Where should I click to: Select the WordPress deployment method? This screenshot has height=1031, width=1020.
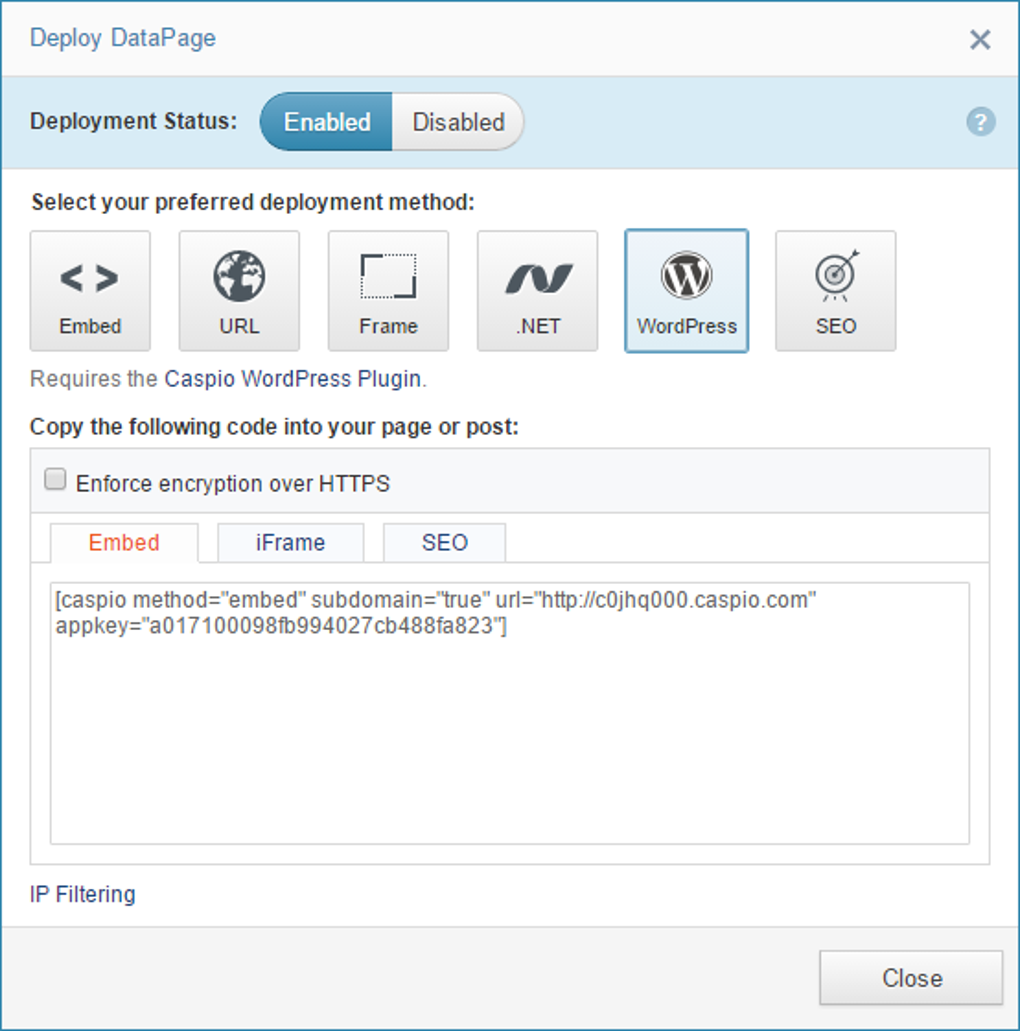686,290
